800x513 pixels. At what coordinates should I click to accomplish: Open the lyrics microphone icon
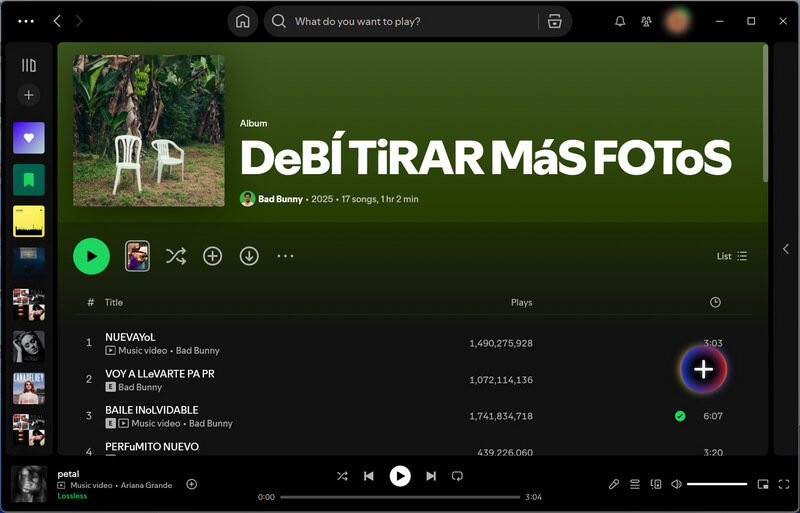(614, 484)
